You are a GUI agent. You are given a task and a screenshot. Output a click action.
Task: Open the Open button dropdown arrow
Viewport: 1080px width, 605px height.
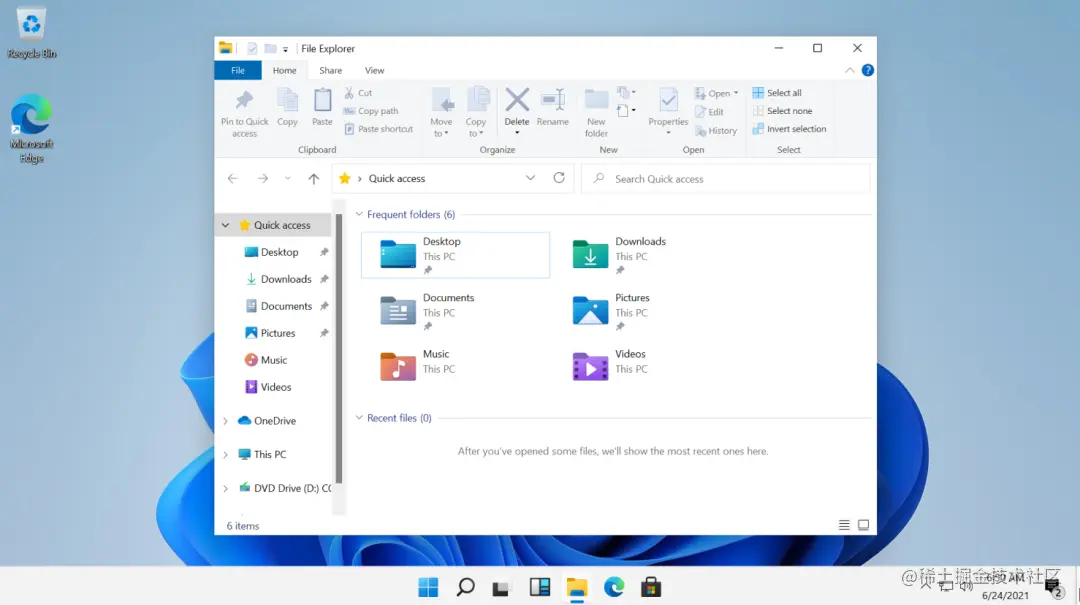click(736, 93)
